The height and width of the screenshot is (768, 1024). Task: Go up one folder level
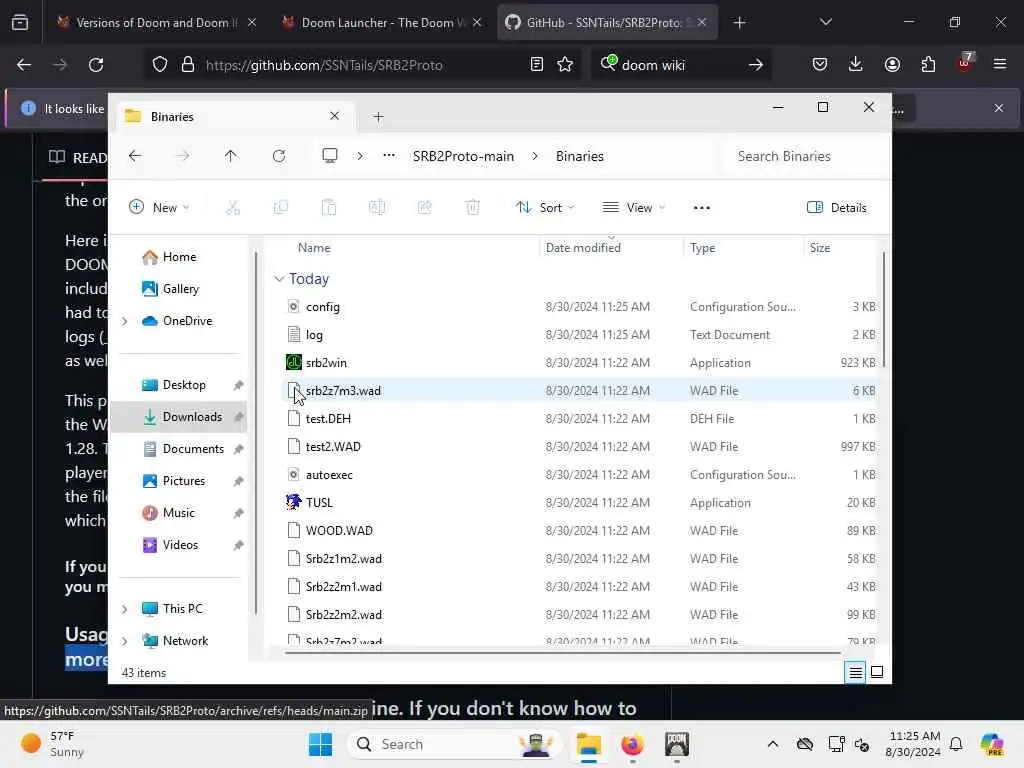(x=231, y=156)
